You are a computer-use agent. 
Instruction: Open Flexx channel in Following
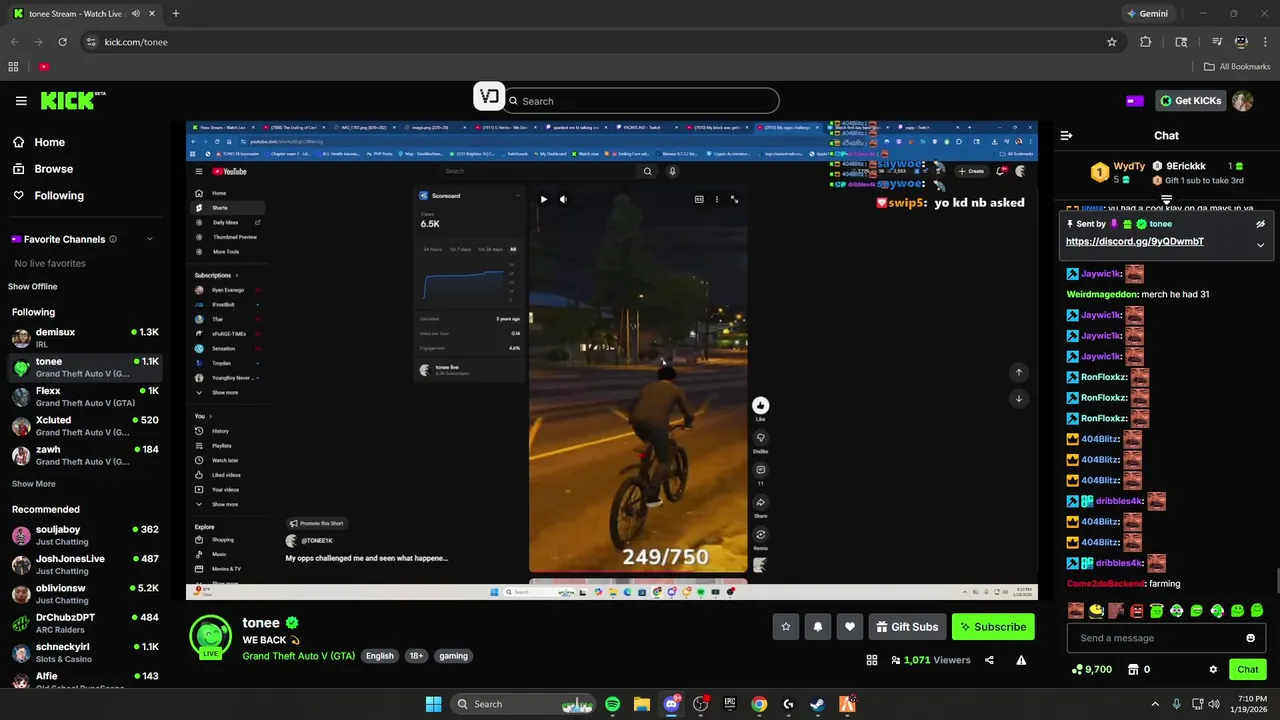pos(85,396)
